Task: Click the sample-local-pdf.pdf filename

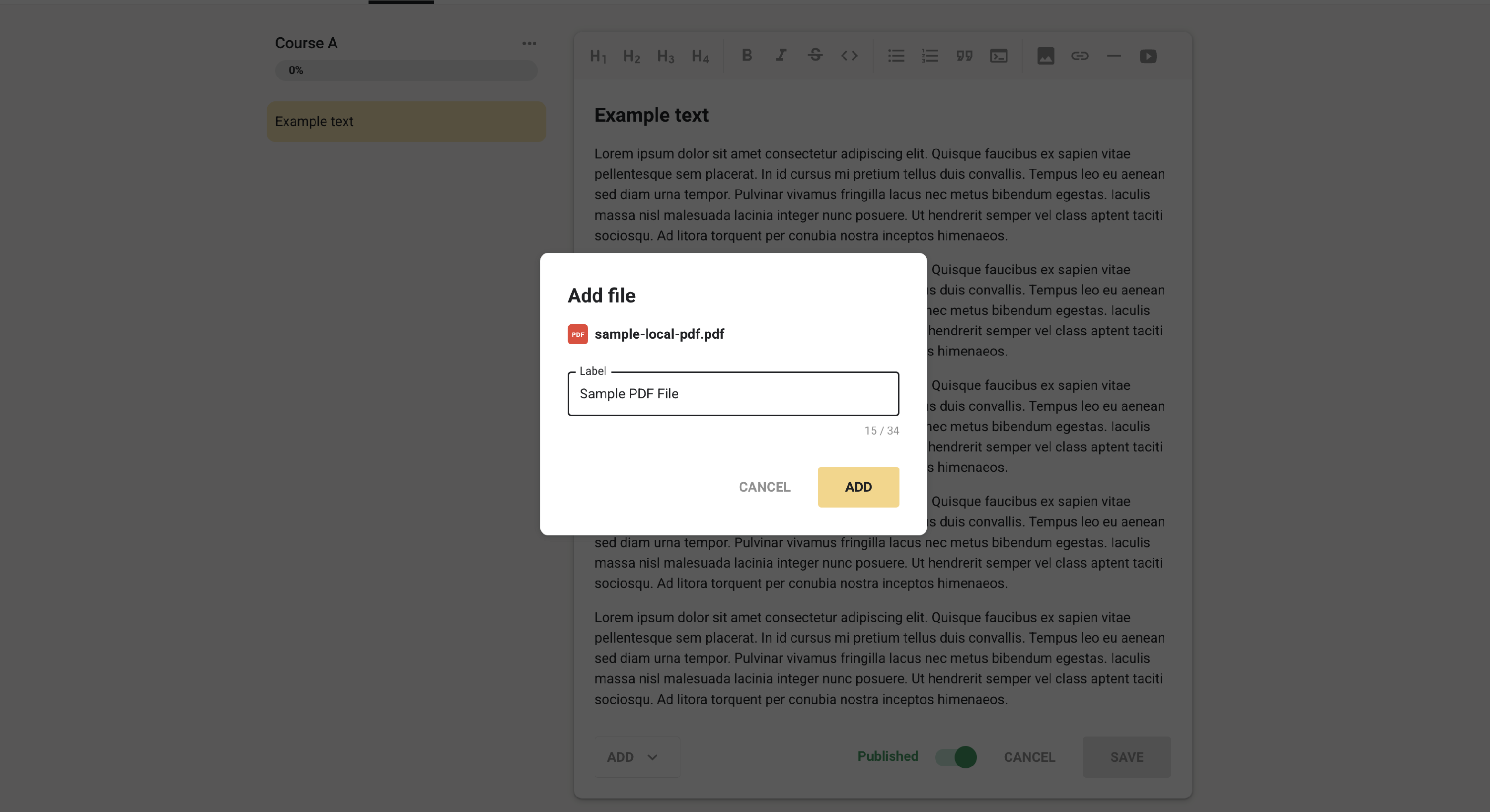Action: click(659, 334)
